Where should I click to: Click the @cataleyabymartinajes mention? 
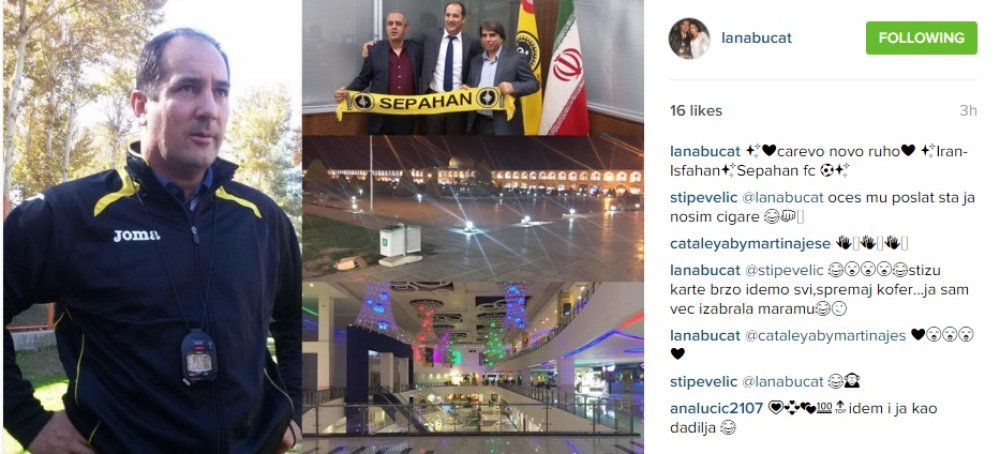tap(826, 335)
